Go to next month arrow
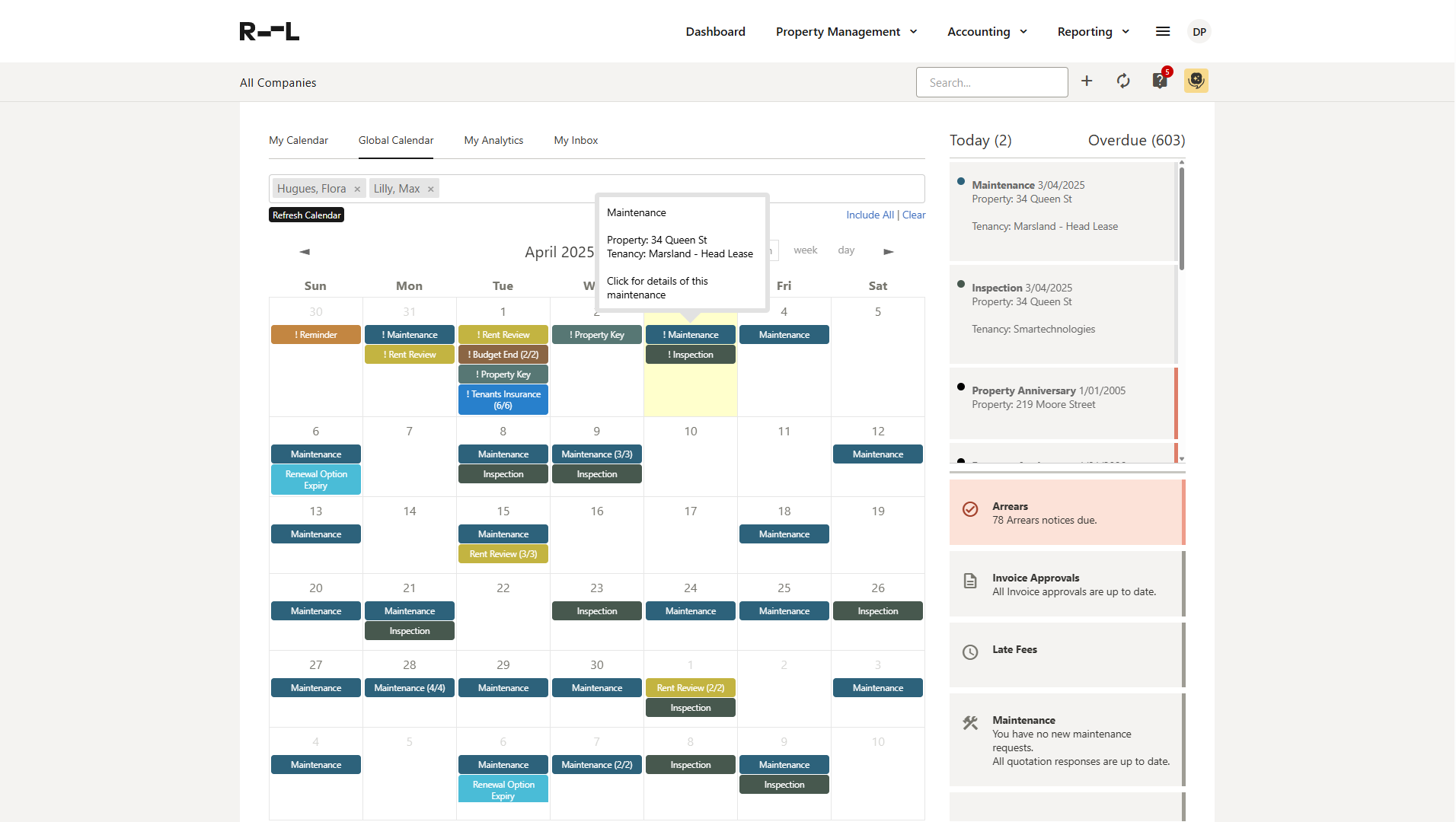This screenshot has height=822, width=1456. 889,251
